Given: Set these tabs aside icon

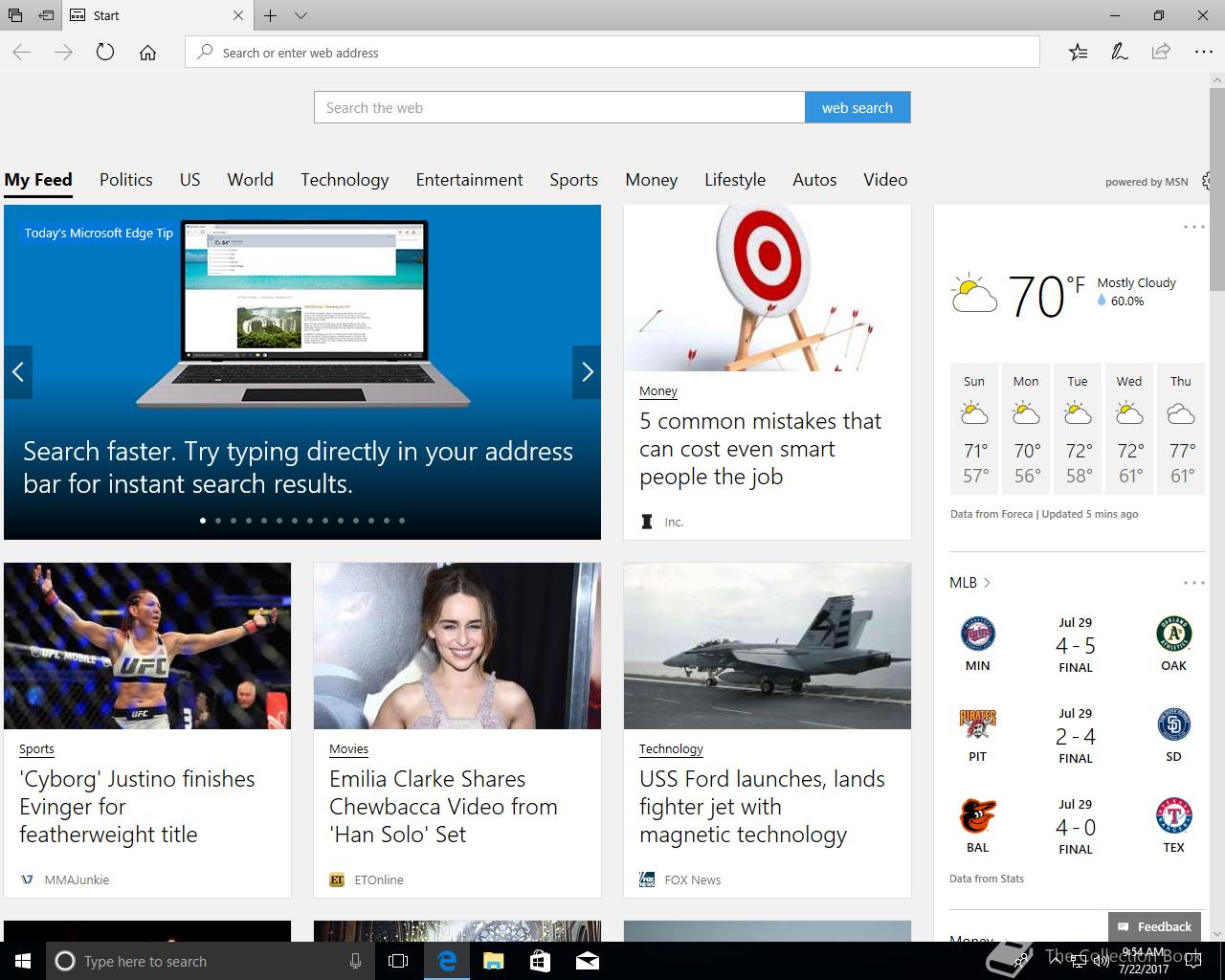Looking at the screenshot, I should pyautogui.click(x=46, y=15).
